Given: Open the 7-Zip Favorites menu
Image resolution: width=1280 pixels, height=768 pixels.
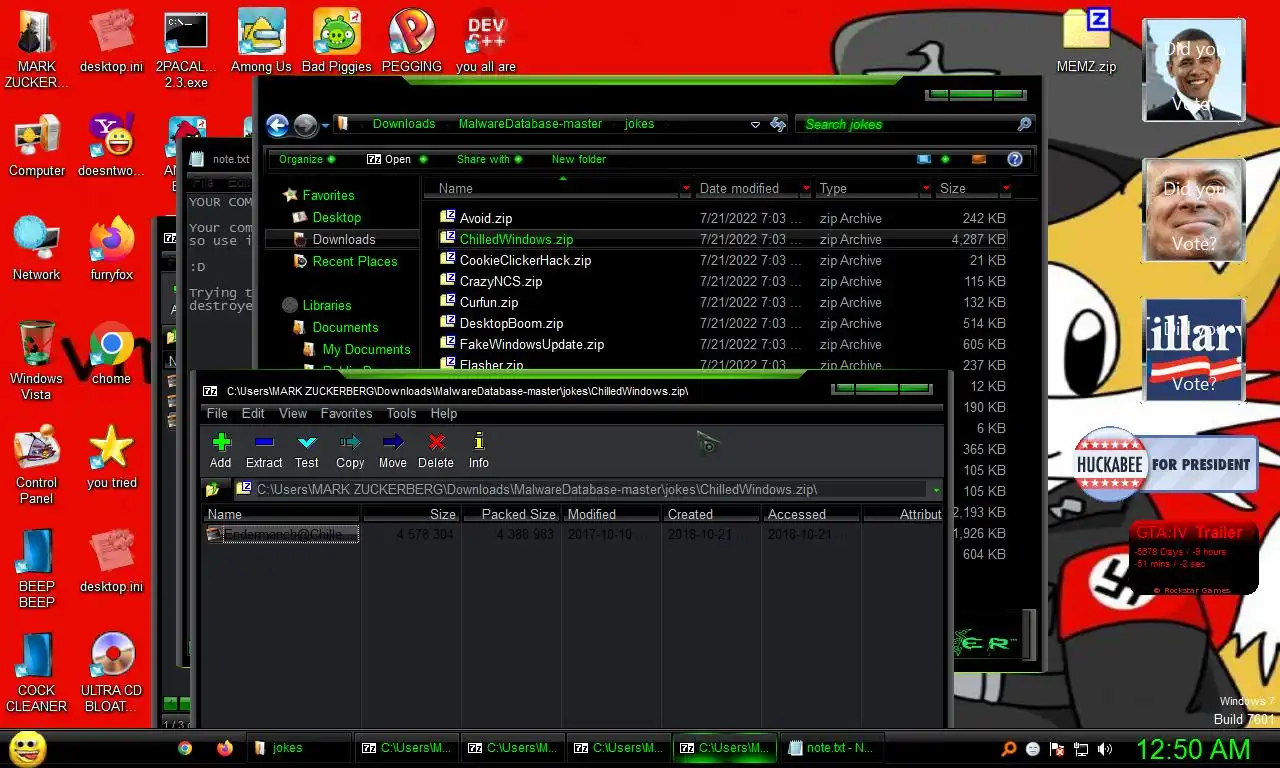Looking at the screenshot, I should [x=346, y=413].
